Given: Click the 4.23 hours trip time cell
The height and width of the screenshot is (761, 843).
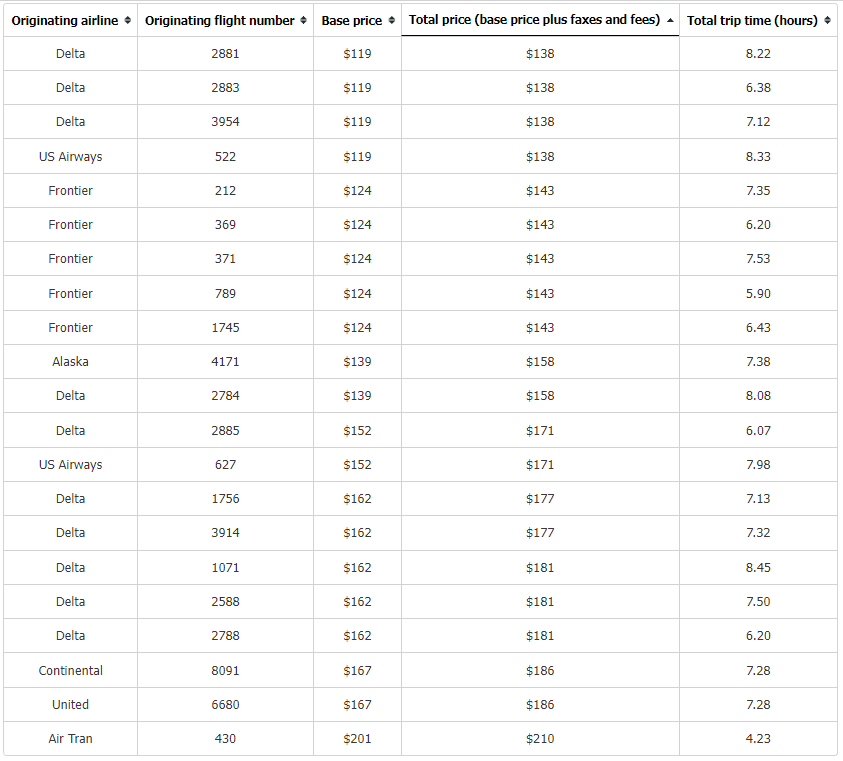Looking at the screenshot, I should [x=758, y=738].
